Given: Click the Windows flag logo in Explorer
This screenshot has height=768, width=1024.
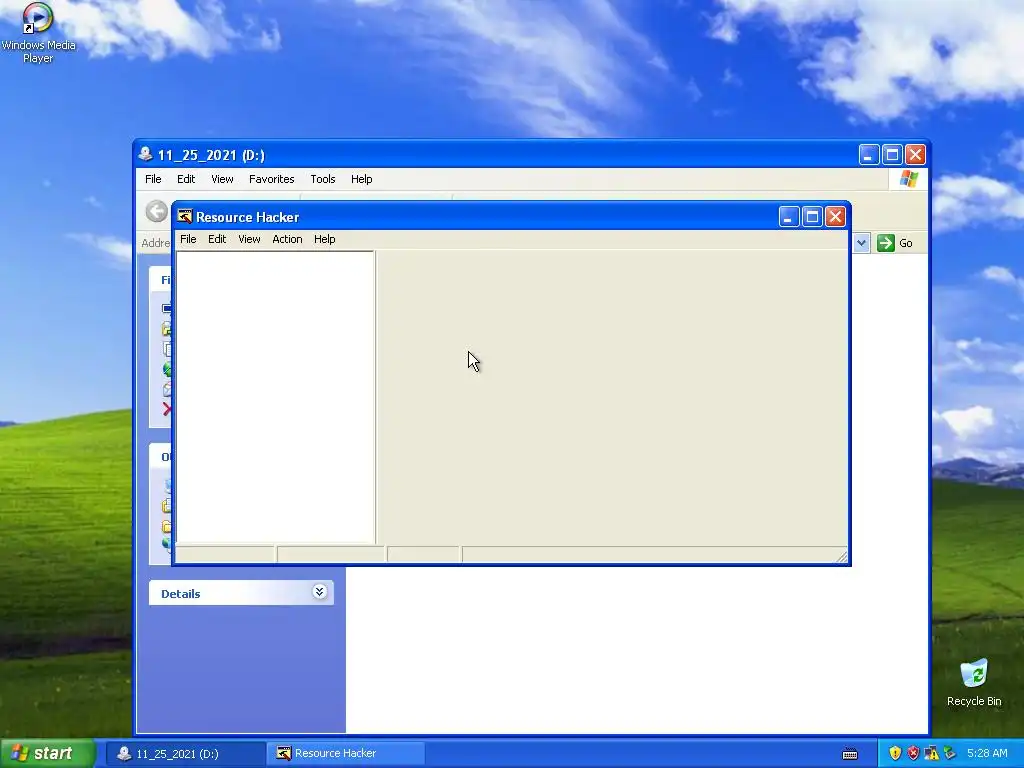Looking at the screenshot, I should (x=908, y=179).
